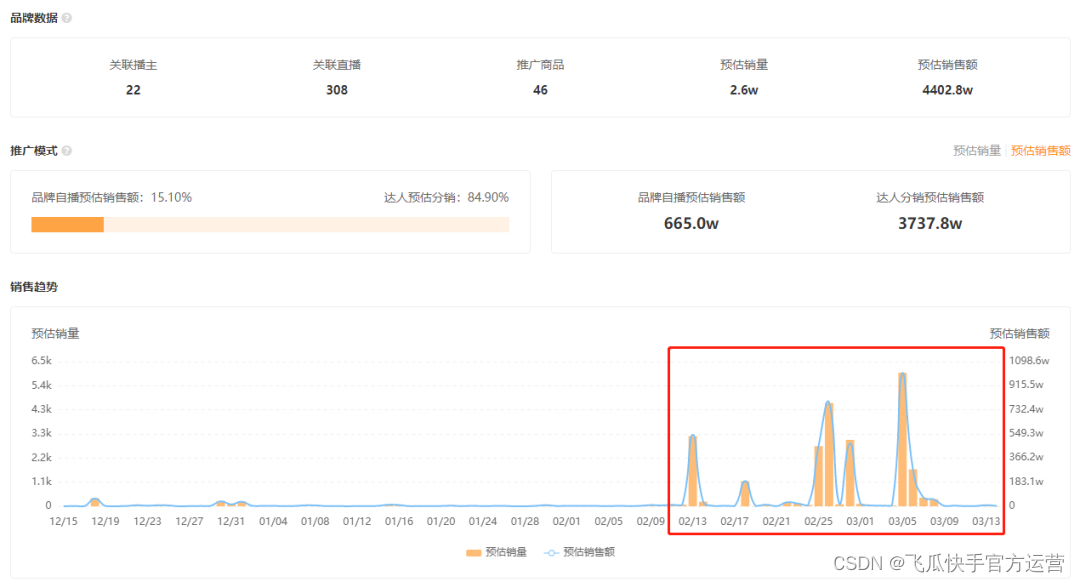
Task: Click the light 达人分销 progress bar portion
Action: pos(307,225)
